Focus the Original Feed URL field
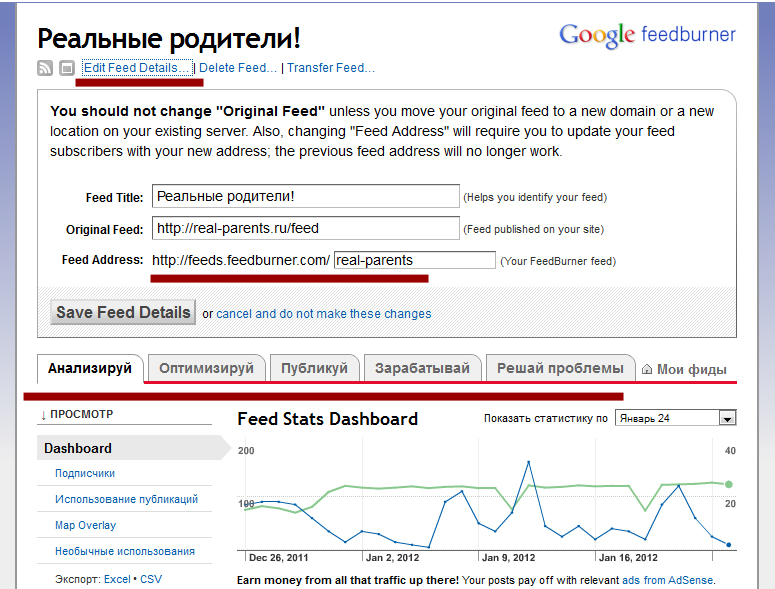This screenshot has height=589, width=775. coord(305,228)
